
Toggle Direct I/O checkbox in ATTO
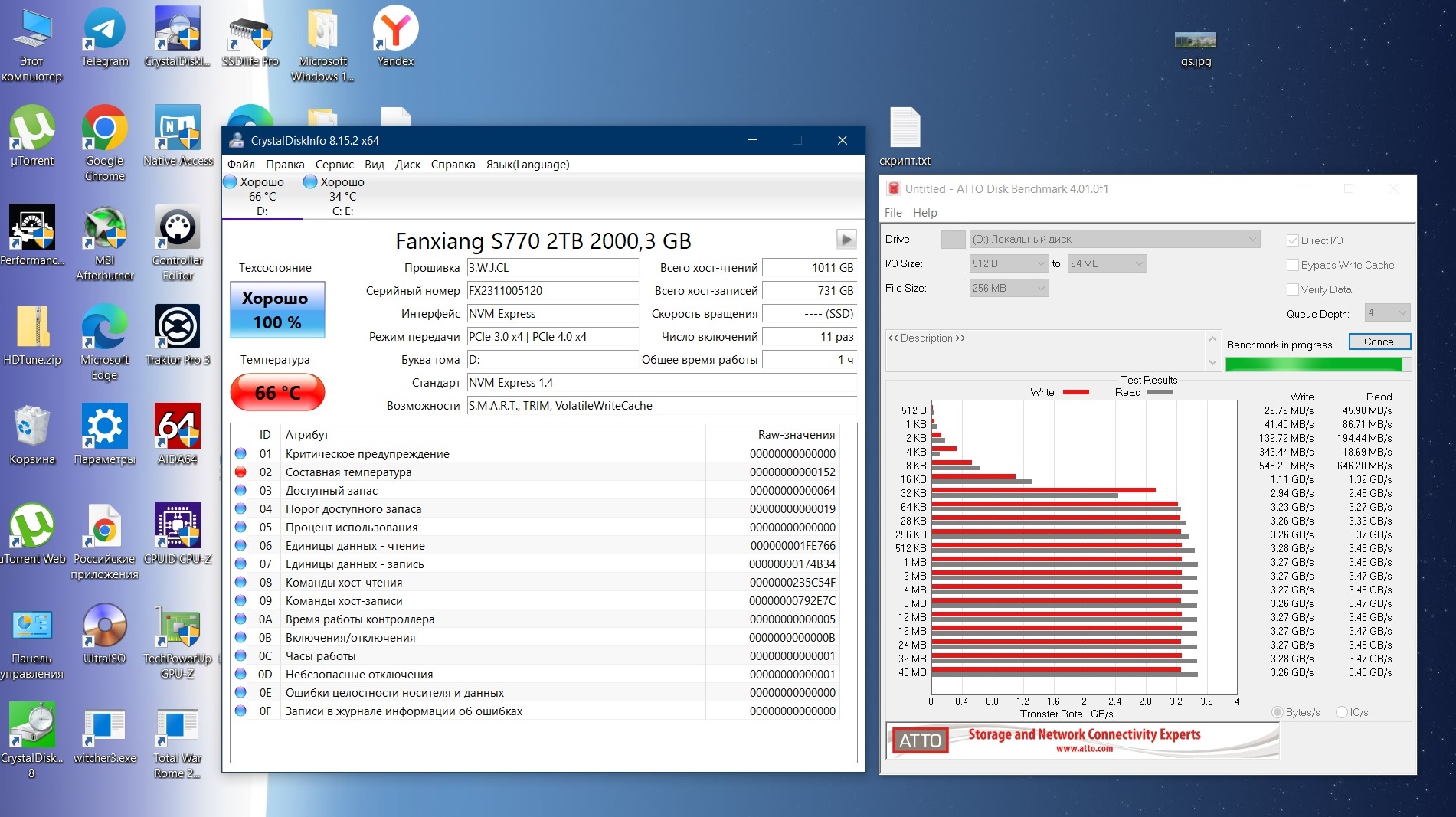pyautogui.click(x=1293, y=240)
